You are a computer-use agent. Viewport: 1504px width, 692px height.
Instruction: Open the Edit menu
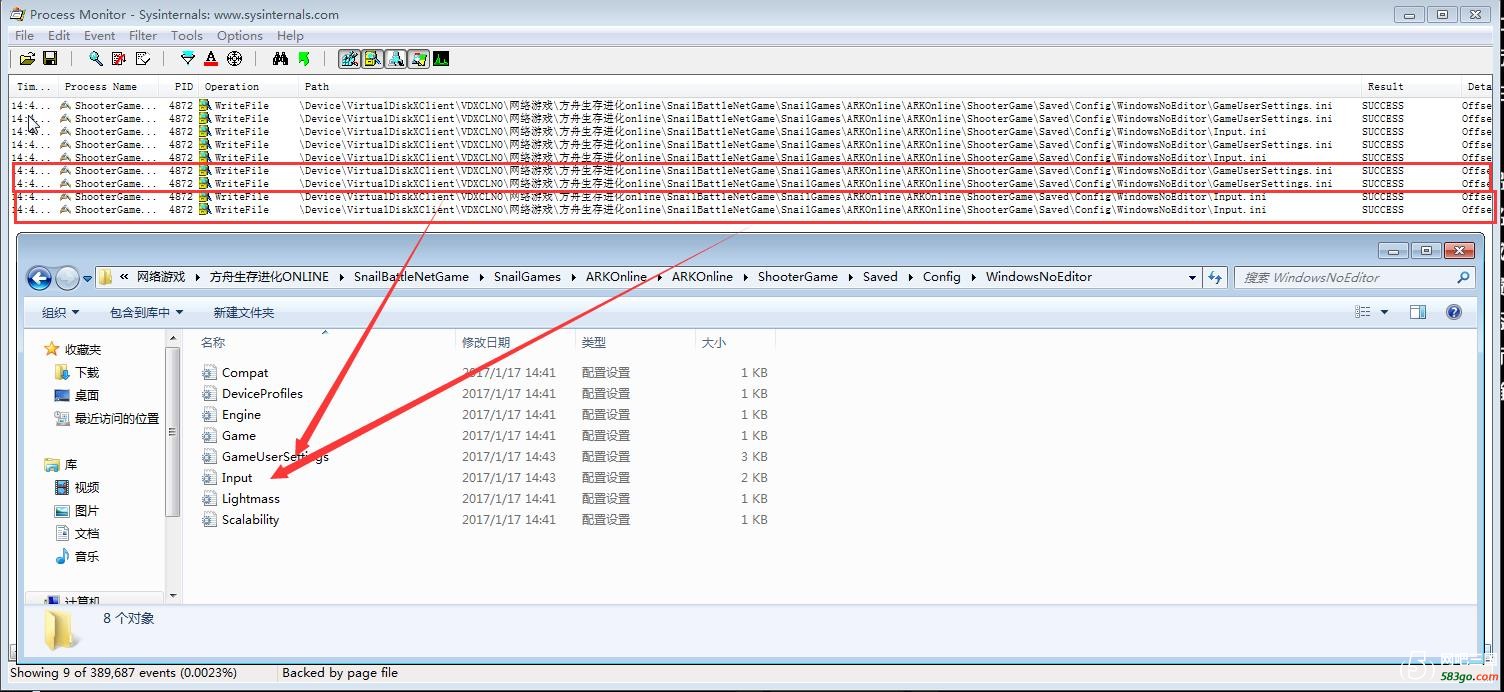59,36
